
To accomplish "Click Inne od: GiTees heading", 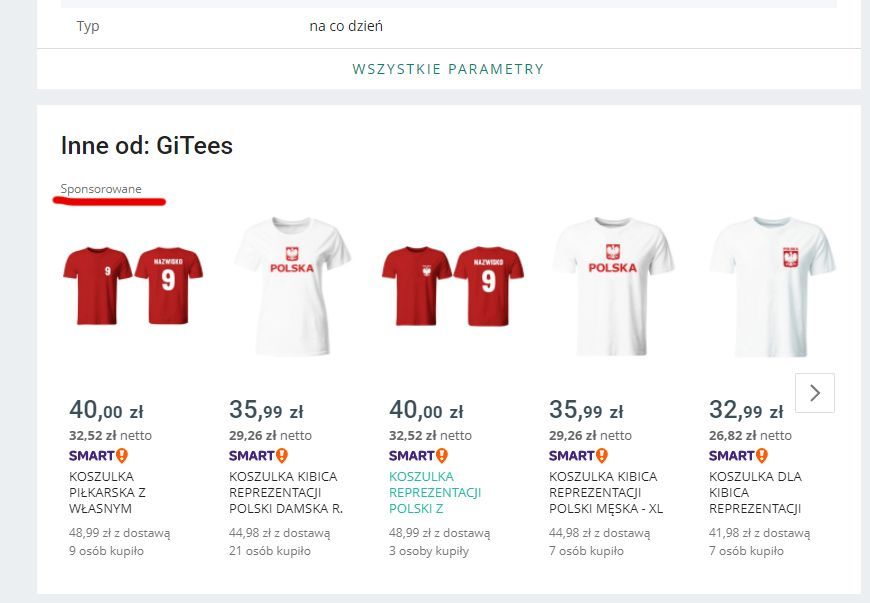I will coord(146,146).
